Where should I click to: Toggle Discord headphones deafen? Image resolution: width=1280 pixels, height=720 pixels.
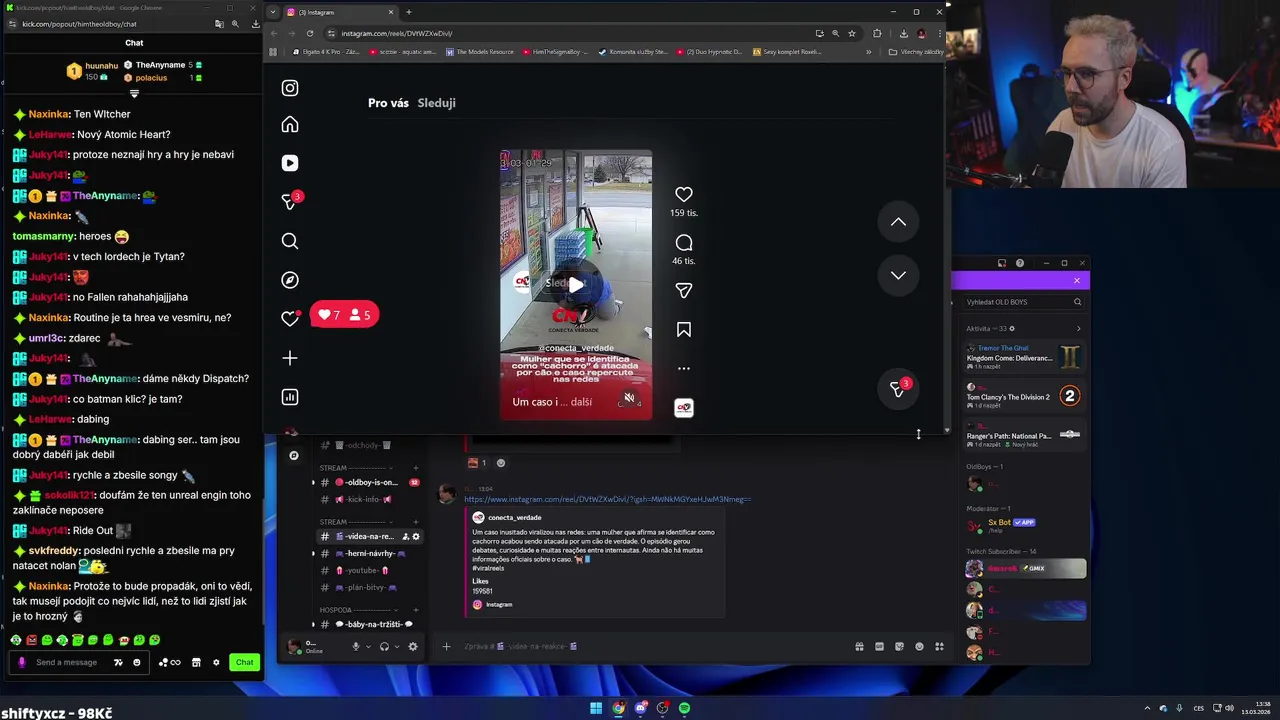coord(384,647)
